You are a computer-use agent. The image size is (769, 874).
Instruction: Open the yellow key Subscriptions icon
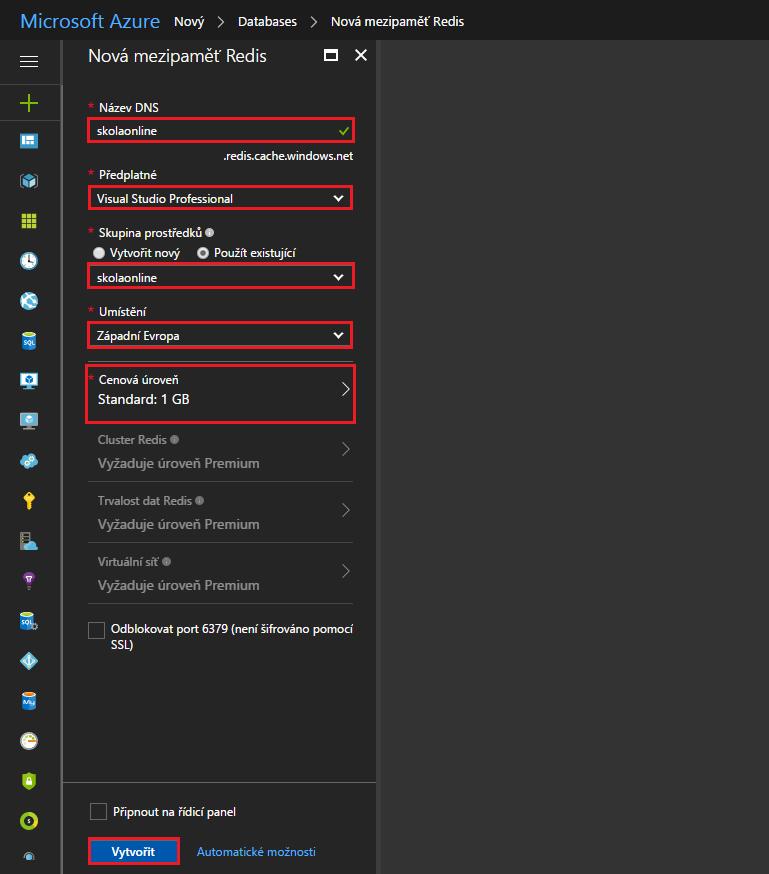[x=29, y=501]
